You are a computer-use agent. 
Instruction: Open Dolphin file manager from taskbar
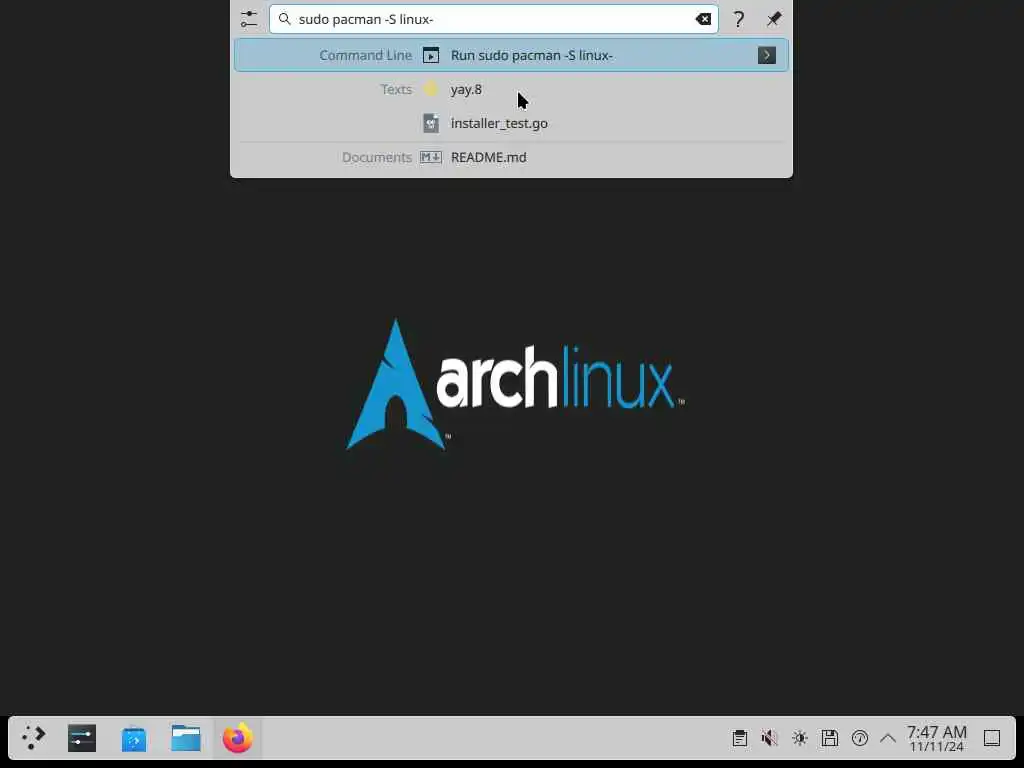[185, 738]
